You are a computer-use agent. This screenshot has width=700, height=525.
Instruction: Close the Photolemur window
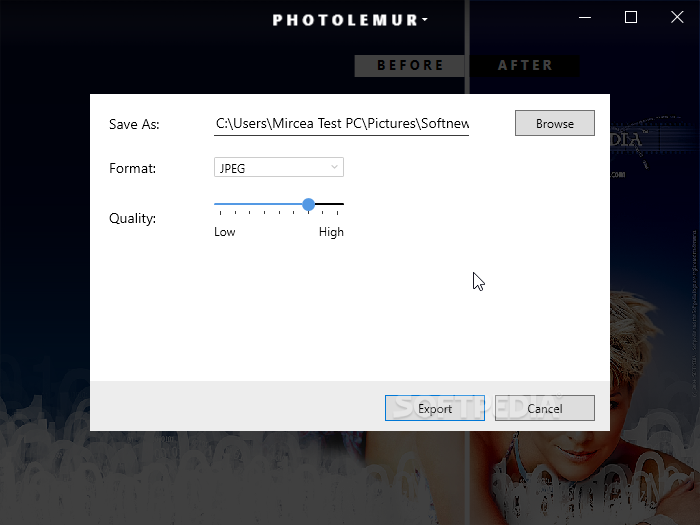(677, 17)
